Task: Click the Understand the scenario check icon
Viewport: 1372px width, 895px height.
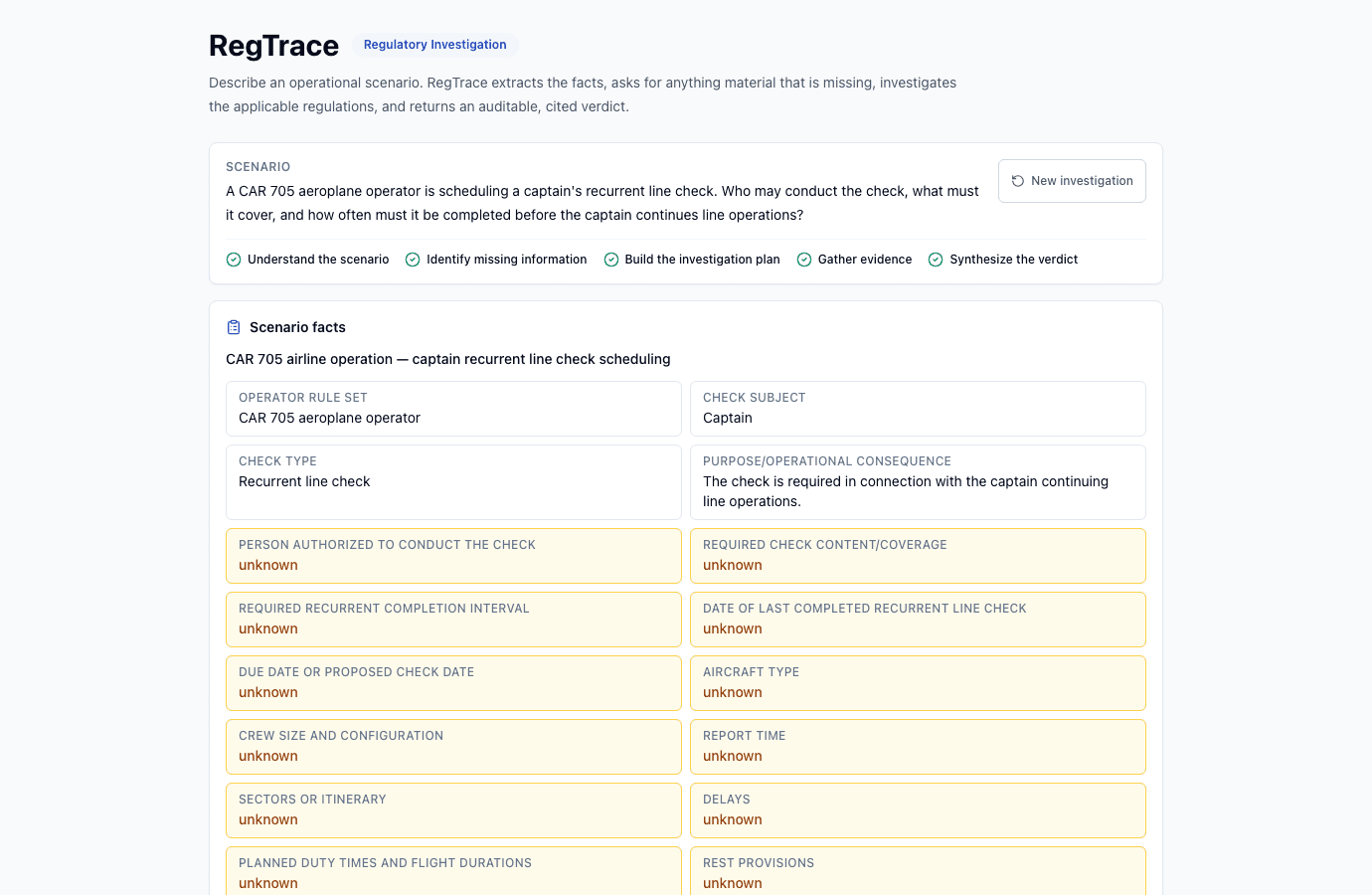Action: (234, 260)
